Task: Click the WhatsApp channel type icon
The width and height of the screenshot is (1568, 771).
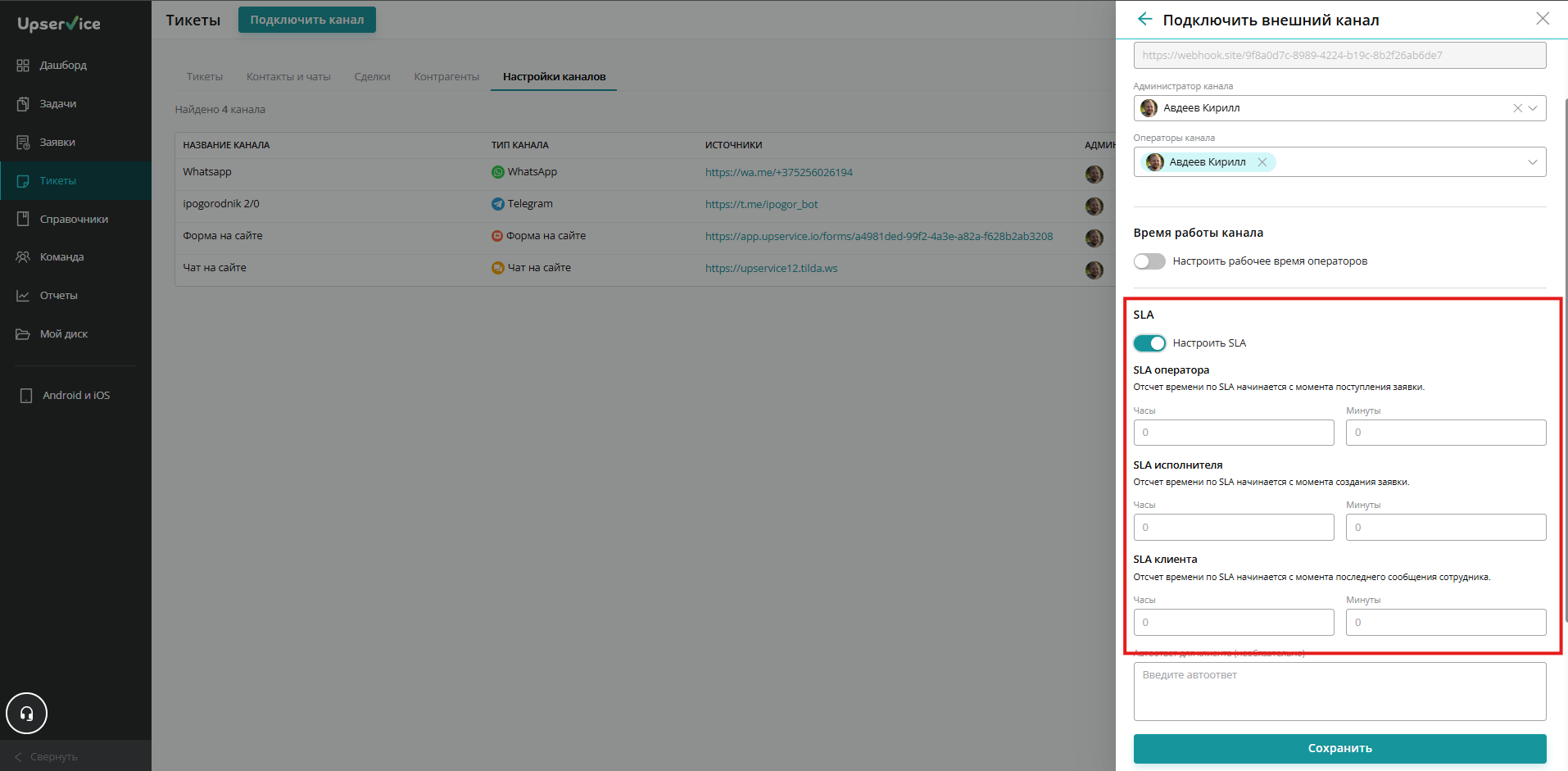Action: click(497, 172)
